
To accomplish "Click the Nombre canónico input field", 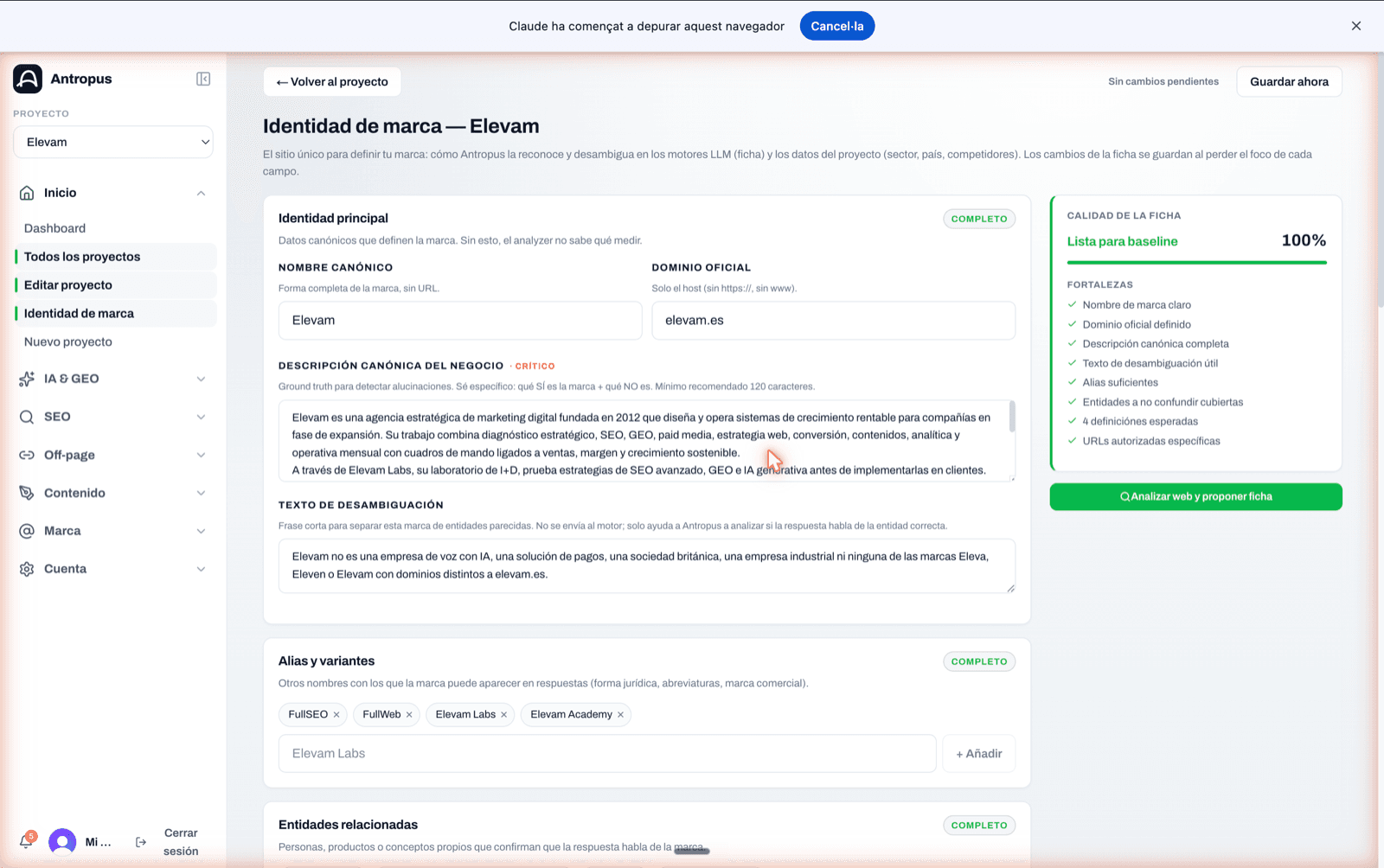I will coord(460,321).
